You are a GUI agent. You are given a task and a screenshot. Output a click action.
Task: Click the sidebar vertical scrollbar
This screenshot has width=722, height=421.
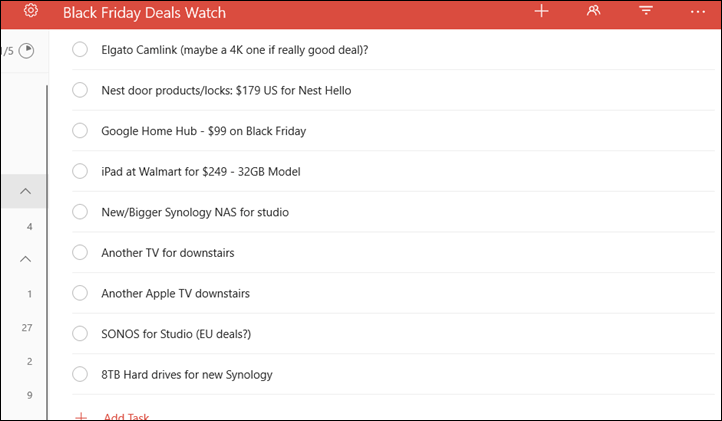click(47, 252)
